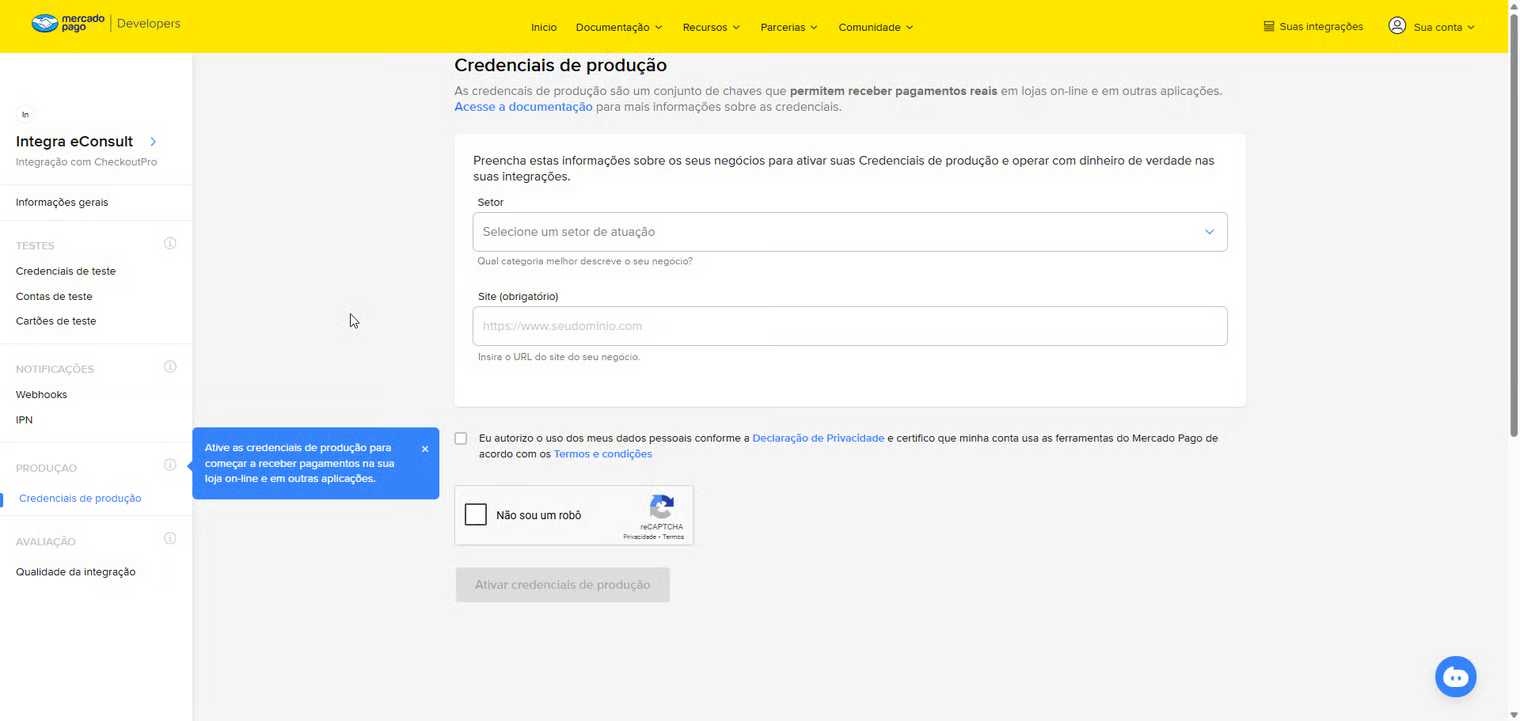The image size is (1520, 721).
Task: Click the info icon next to NOTIFICAÇÕES
Action: click(170, 366)
